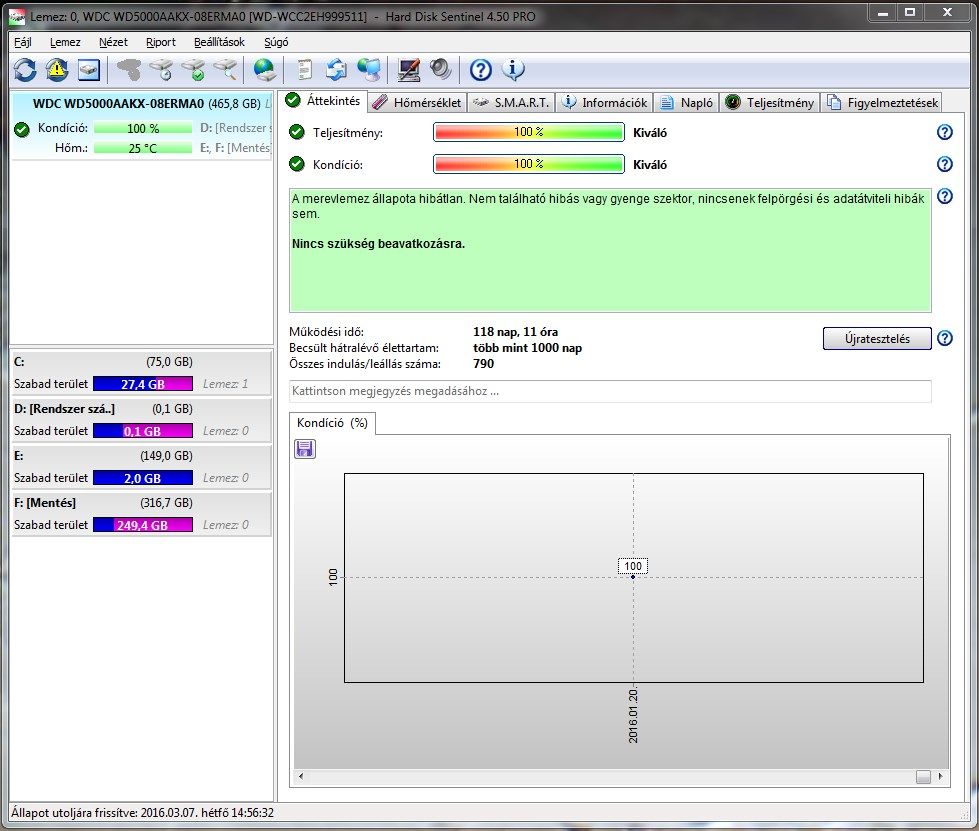Select disk WDC WD5000AAKX-08ERMA0 in list

[142, 125]
